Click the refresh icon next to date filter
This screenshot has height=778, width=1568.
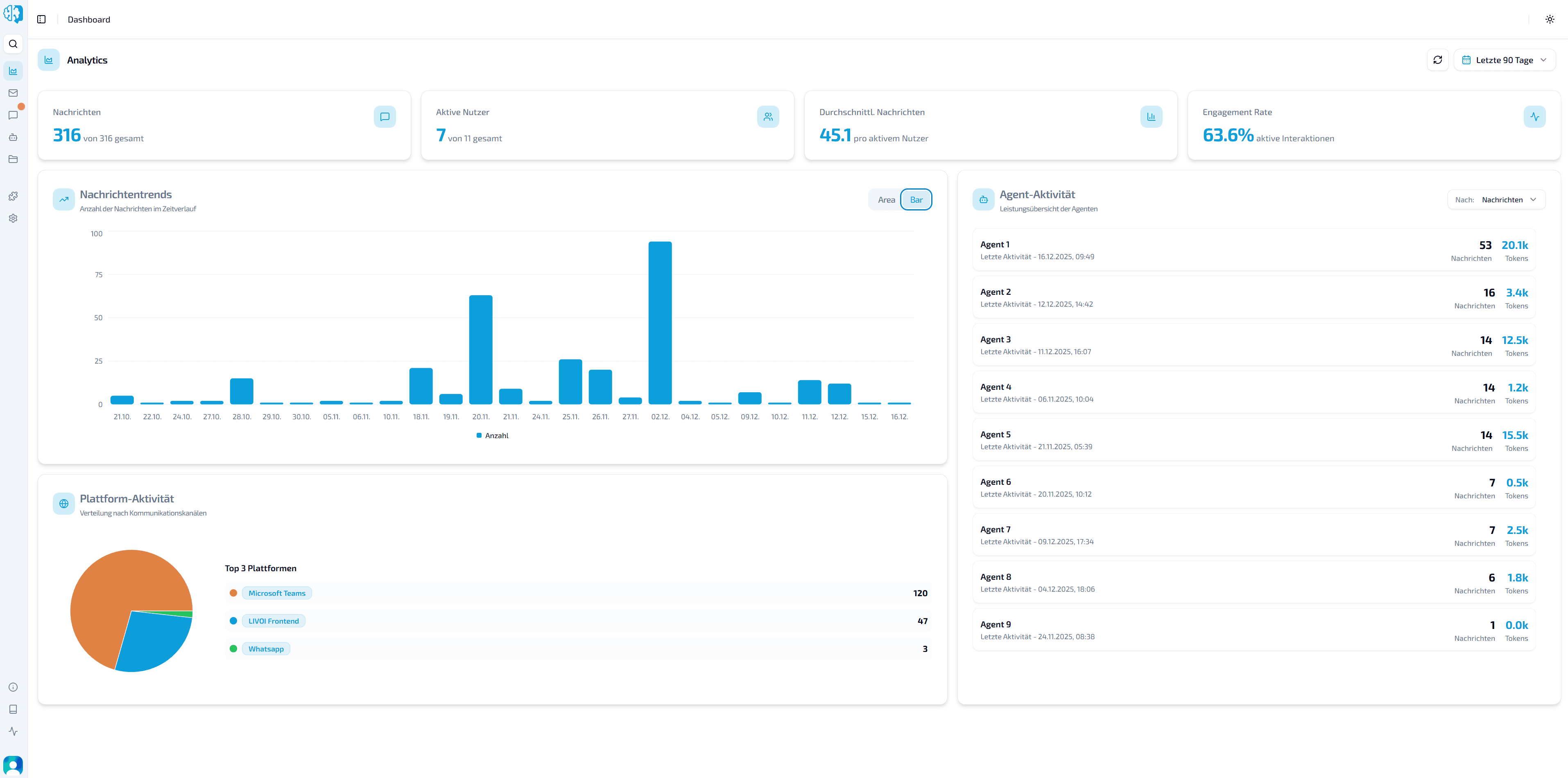click(1438, 60)
